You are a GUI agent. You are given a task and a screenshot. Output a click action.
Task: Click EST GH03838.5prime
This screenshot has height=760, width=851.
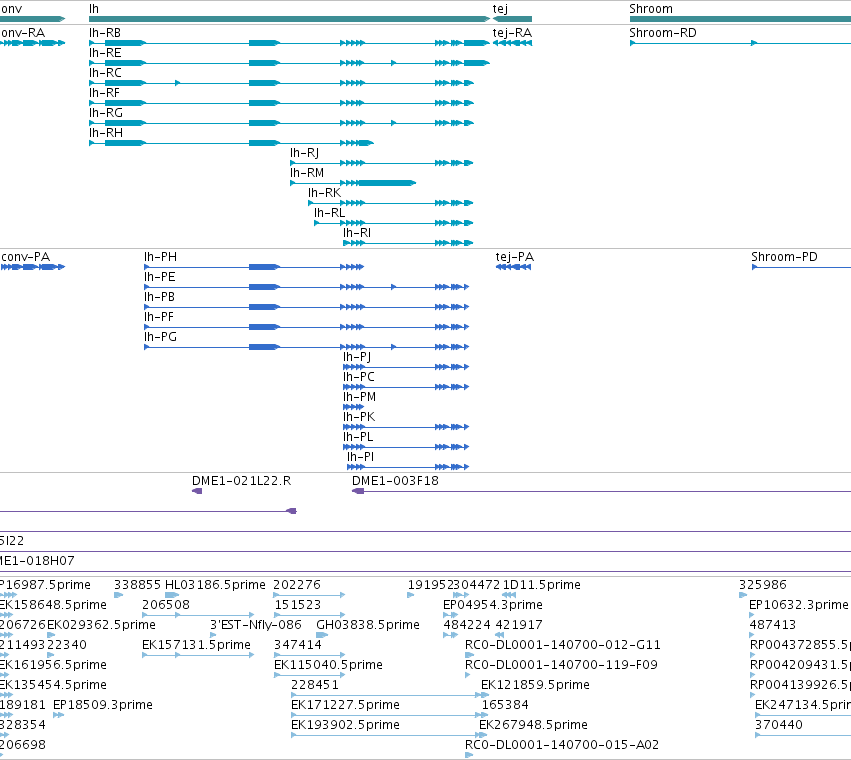pos(367,625)
